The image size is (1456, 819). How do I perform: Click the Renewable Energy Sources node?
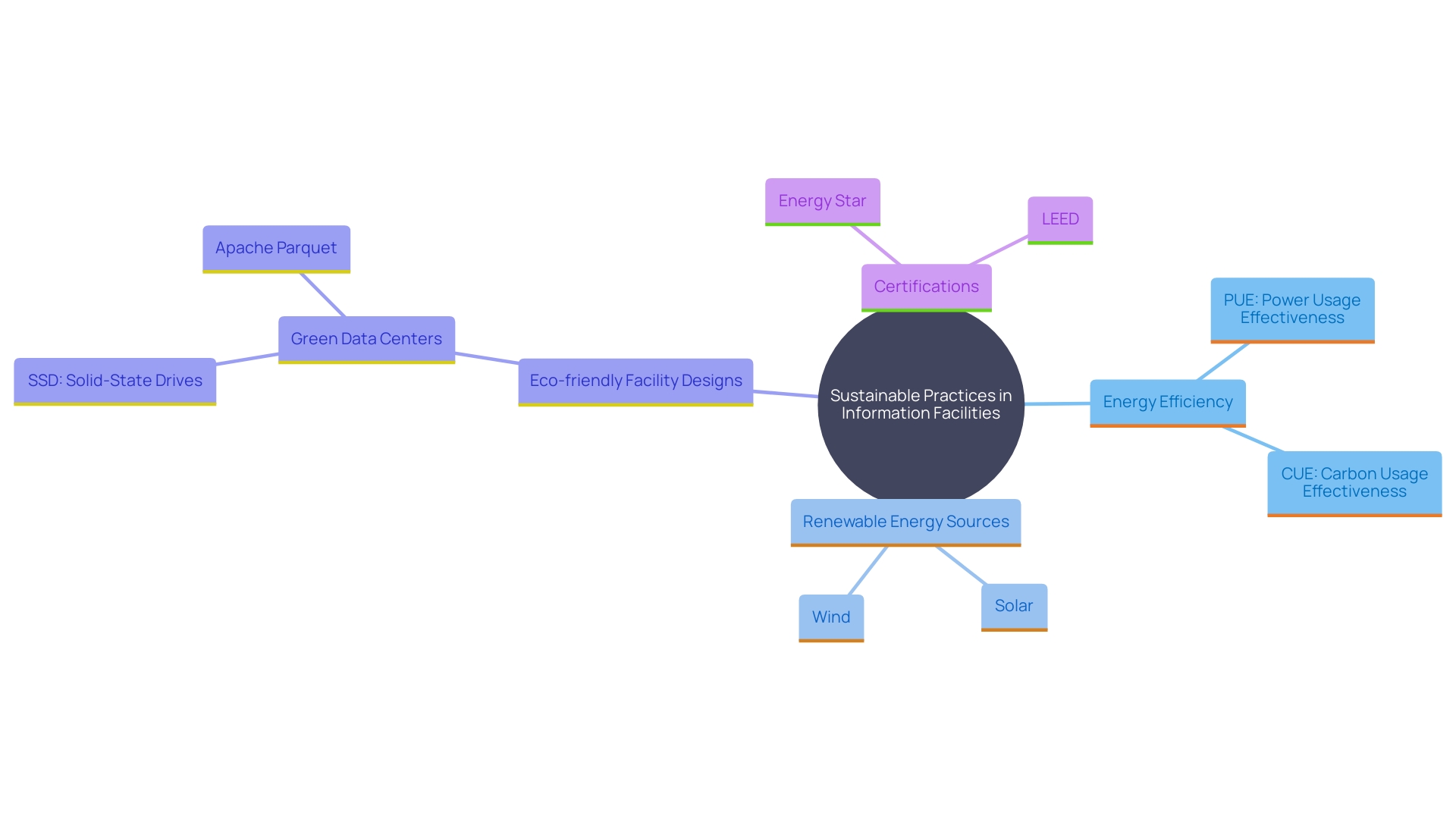pos(905,520)
